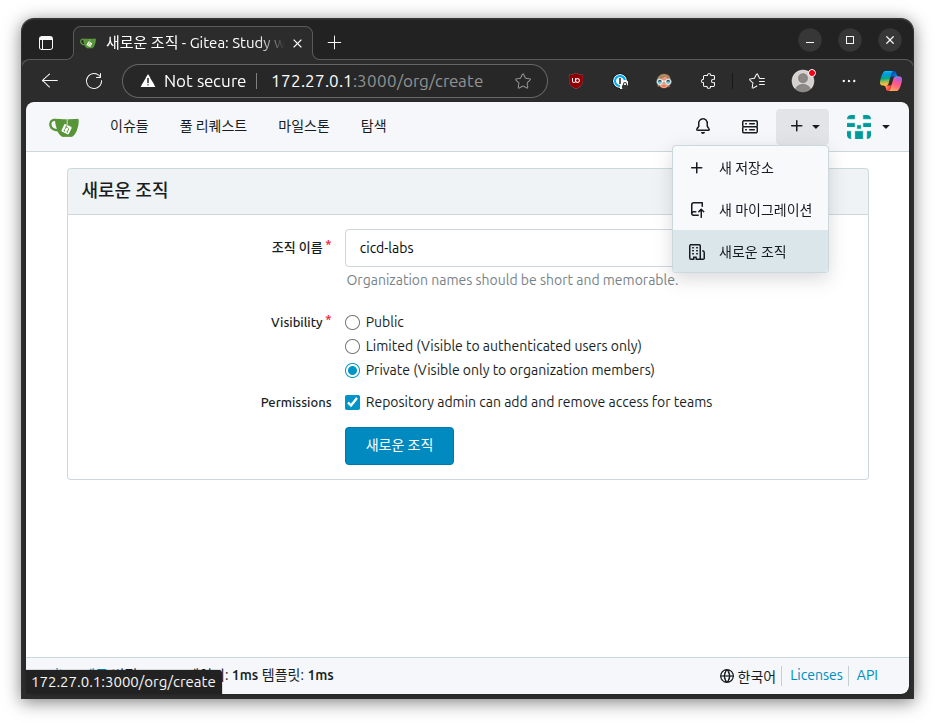Click the globe icon by 한국어
The width and height of the screenshot is (935, 723).
pyautogui.click(x=726, y=676)
